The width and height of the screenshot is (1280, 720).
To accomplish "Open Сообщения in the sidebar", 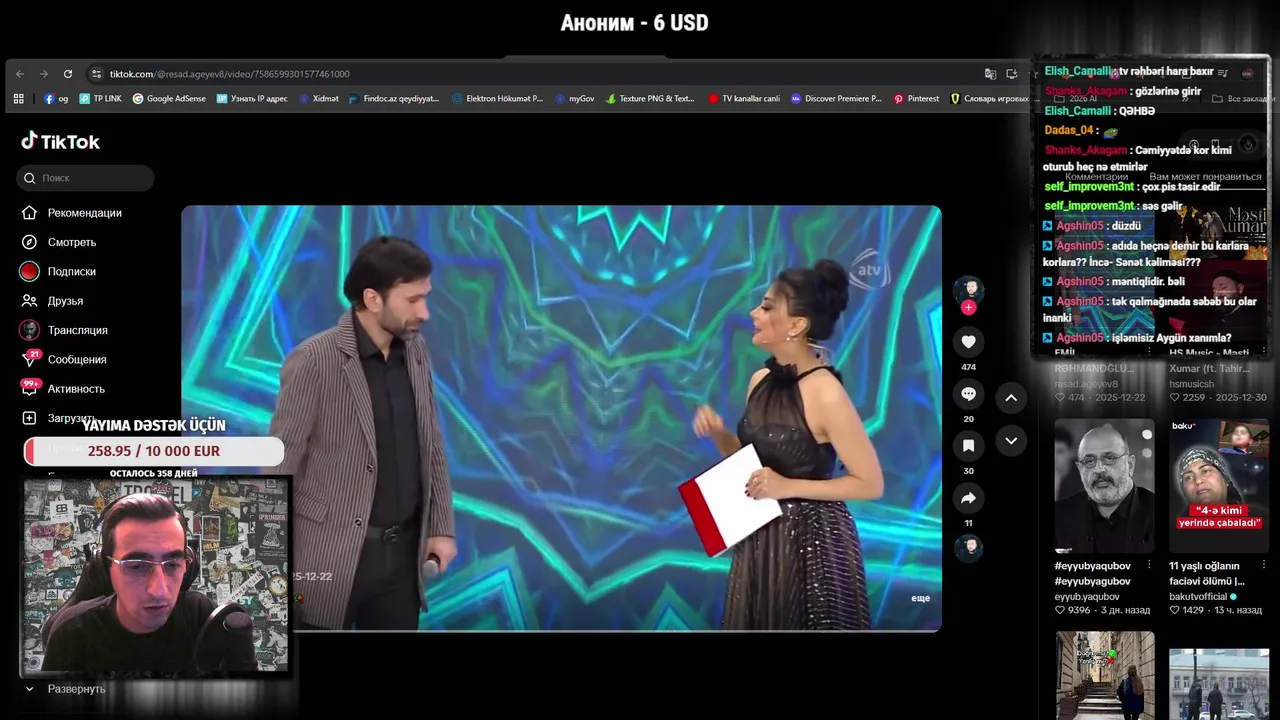I will [63, 359].
